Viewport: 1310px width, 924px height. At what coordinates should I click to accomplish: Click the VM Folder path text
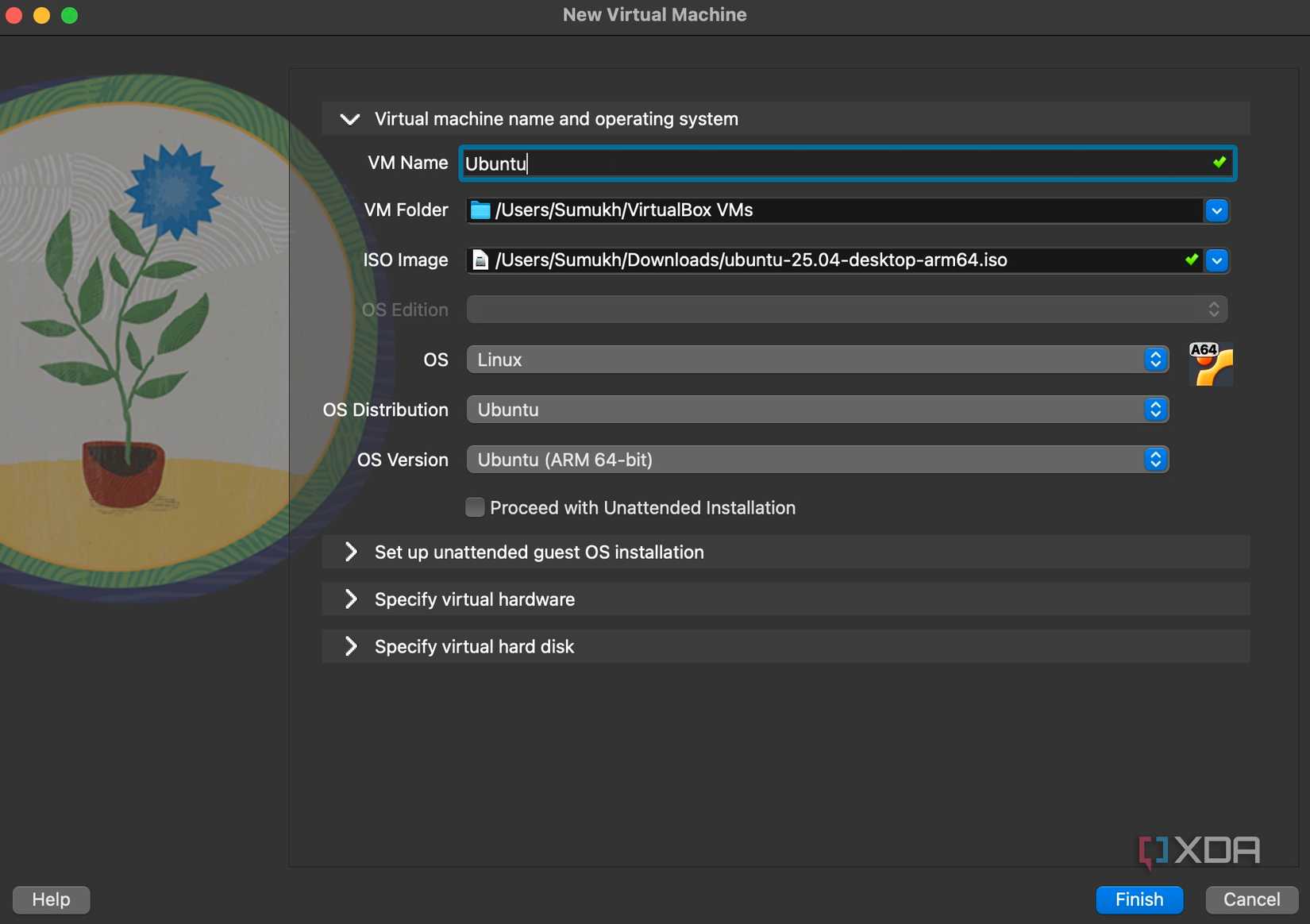click(624, 210)
